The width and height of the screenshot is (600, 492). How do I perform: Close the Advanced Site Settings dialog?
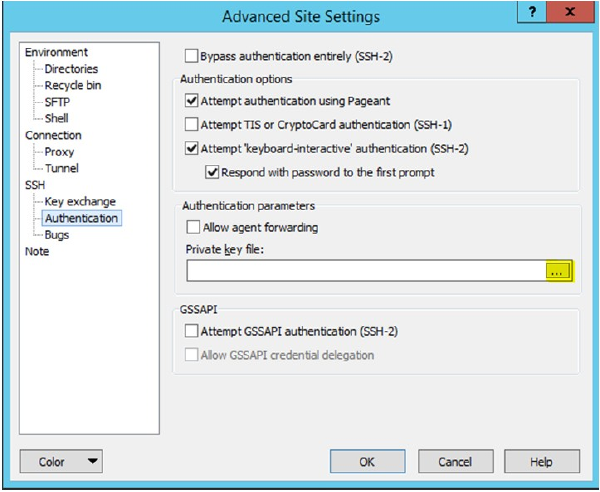pyautogui.click(x=570, y=12)
